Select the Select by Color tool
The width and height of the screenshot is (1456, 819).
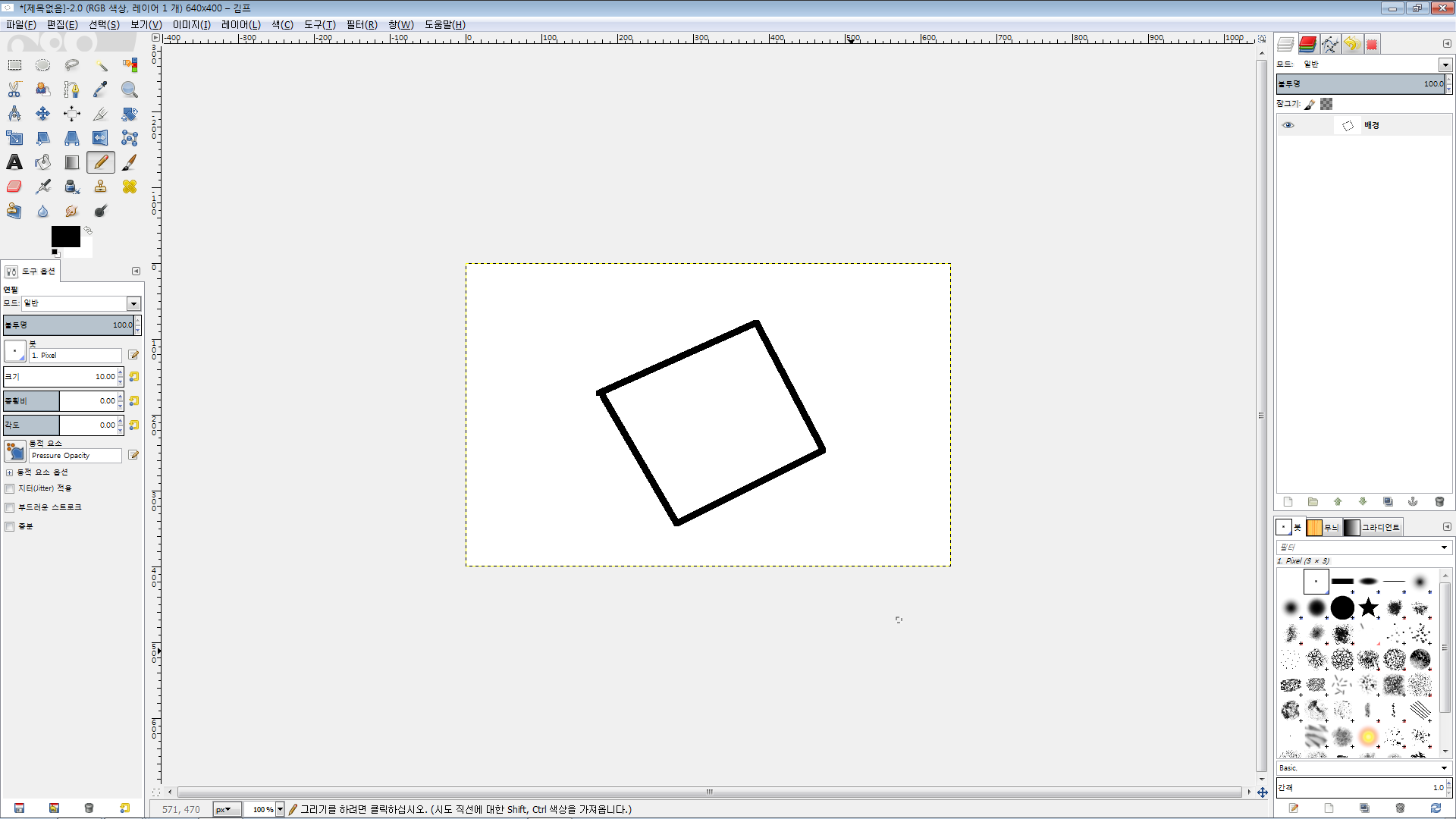coord(130,65)
